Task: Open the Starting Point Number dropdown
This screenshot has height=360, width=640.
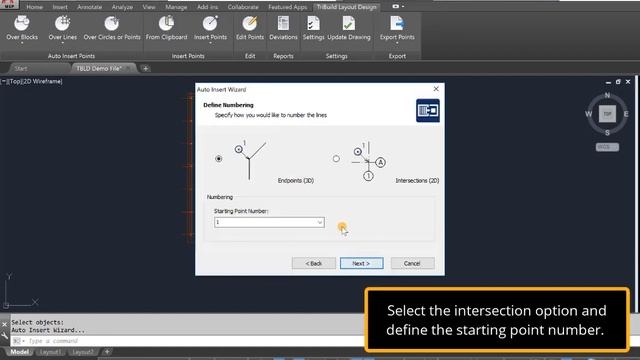Action: (320, 222)
